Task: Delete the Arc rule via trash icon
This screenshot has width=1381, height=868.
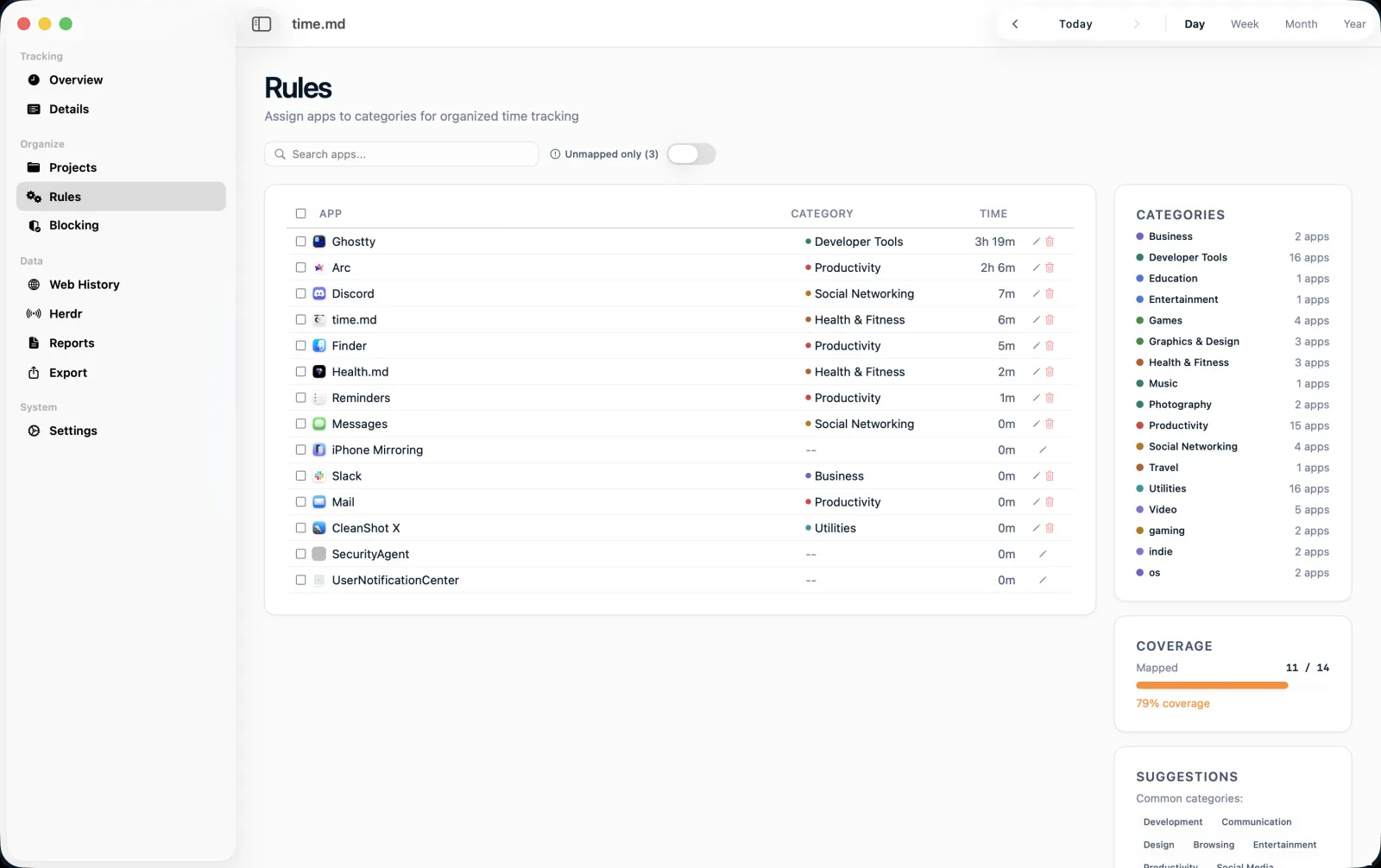Action: (1050, 267)
